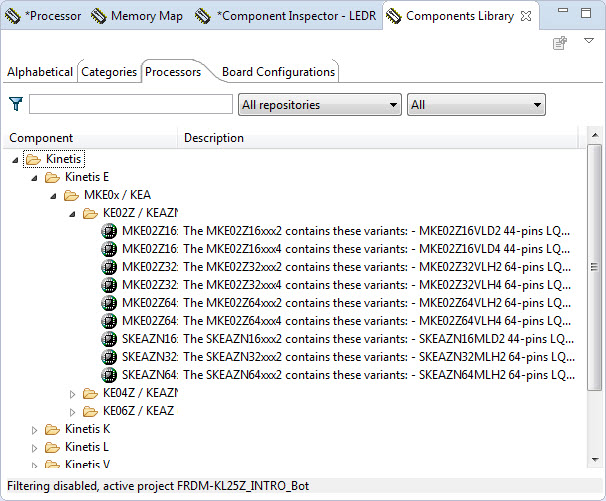Click chip icon of SKEAZN16xxx2 row
The width and height of the screenshot is (606, 501).
109,339
